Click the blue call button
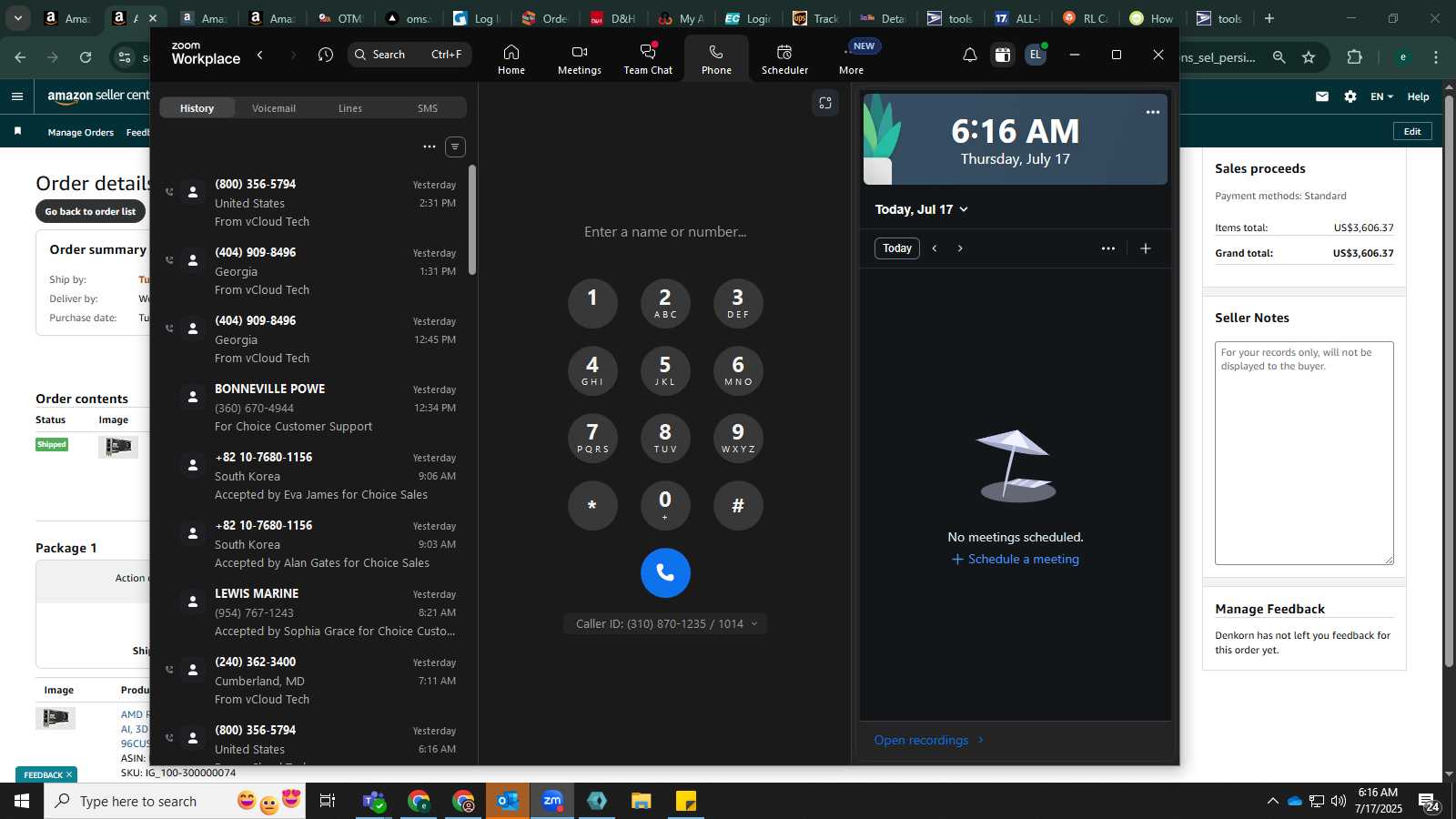The image size is (1456, 819). (x=665, y=573)
